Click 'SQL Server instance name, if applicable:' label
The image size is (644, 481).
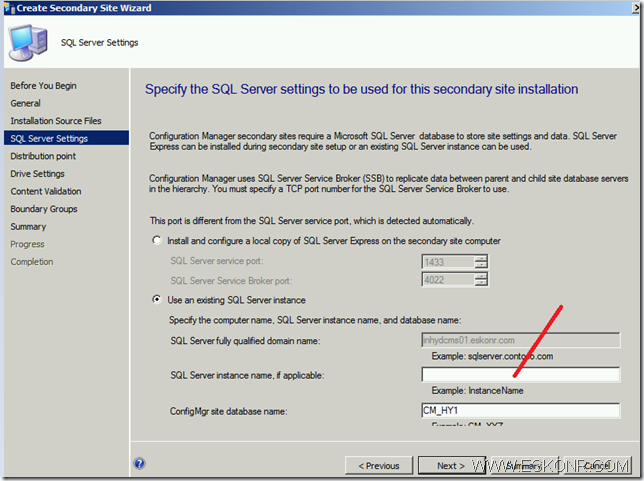pyautogui.click(x=247, y=375)
